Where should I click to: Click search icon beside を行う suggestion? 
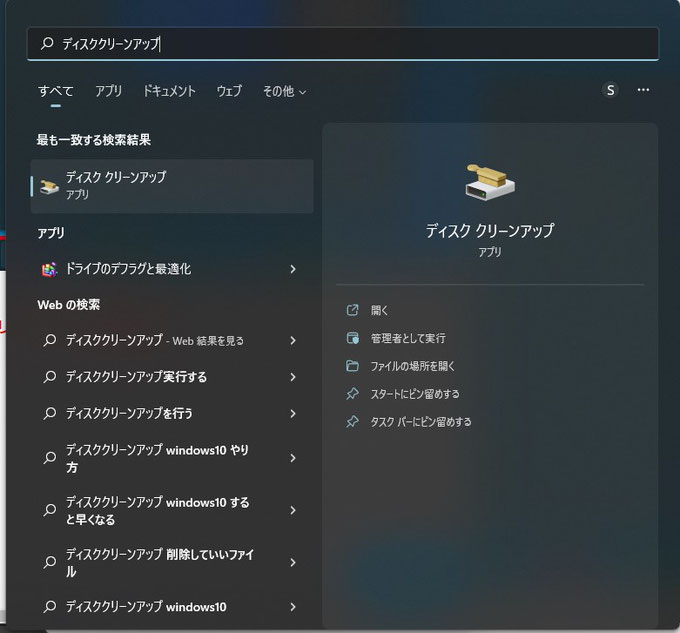pyautogui.click(x=50, y=413)
